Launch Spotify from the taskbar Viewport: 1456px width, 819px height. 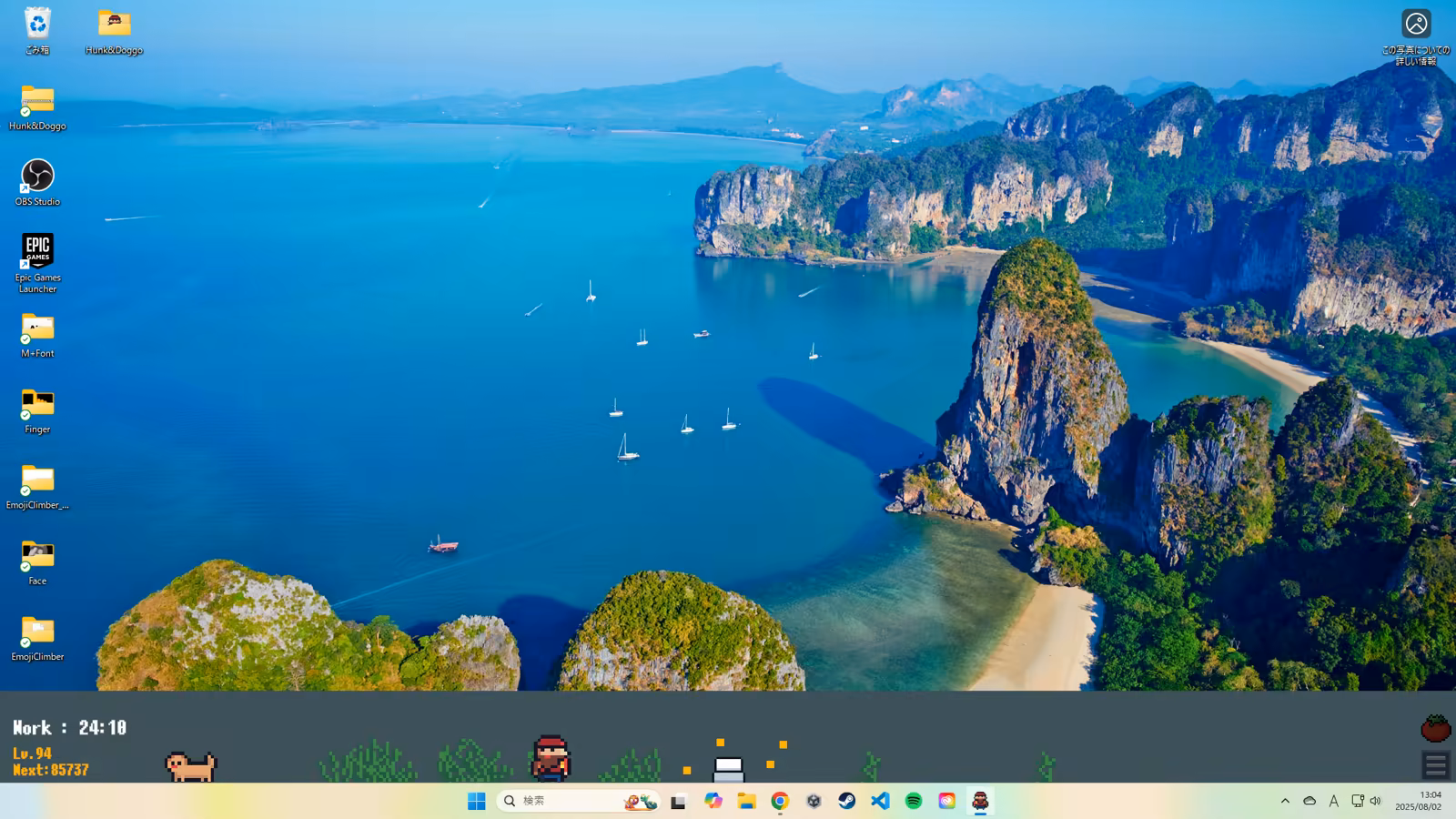coord(914,801)
